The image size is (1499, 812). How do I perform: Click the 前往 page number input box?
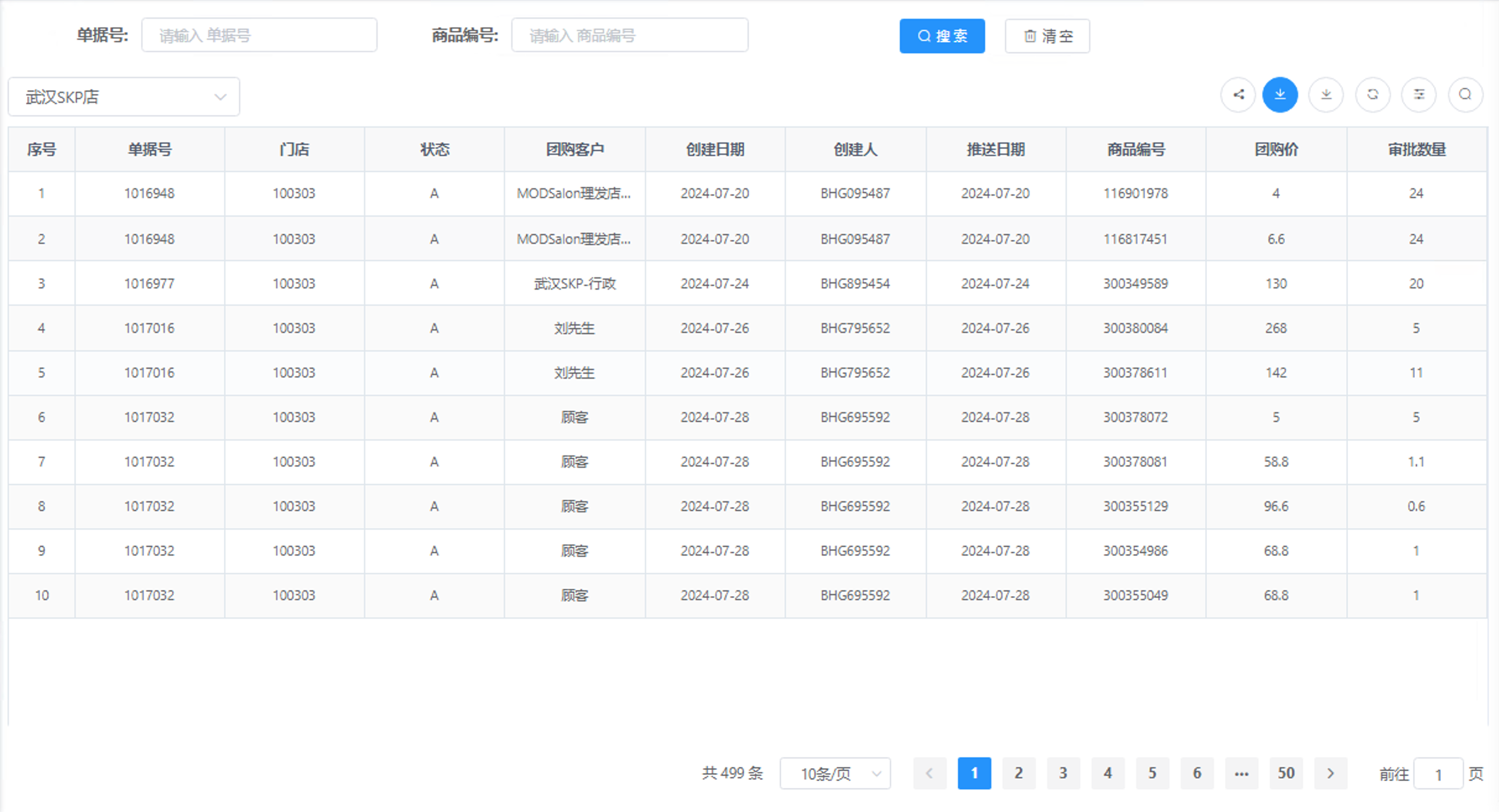pyautogui.click(x=1437, y=773)
